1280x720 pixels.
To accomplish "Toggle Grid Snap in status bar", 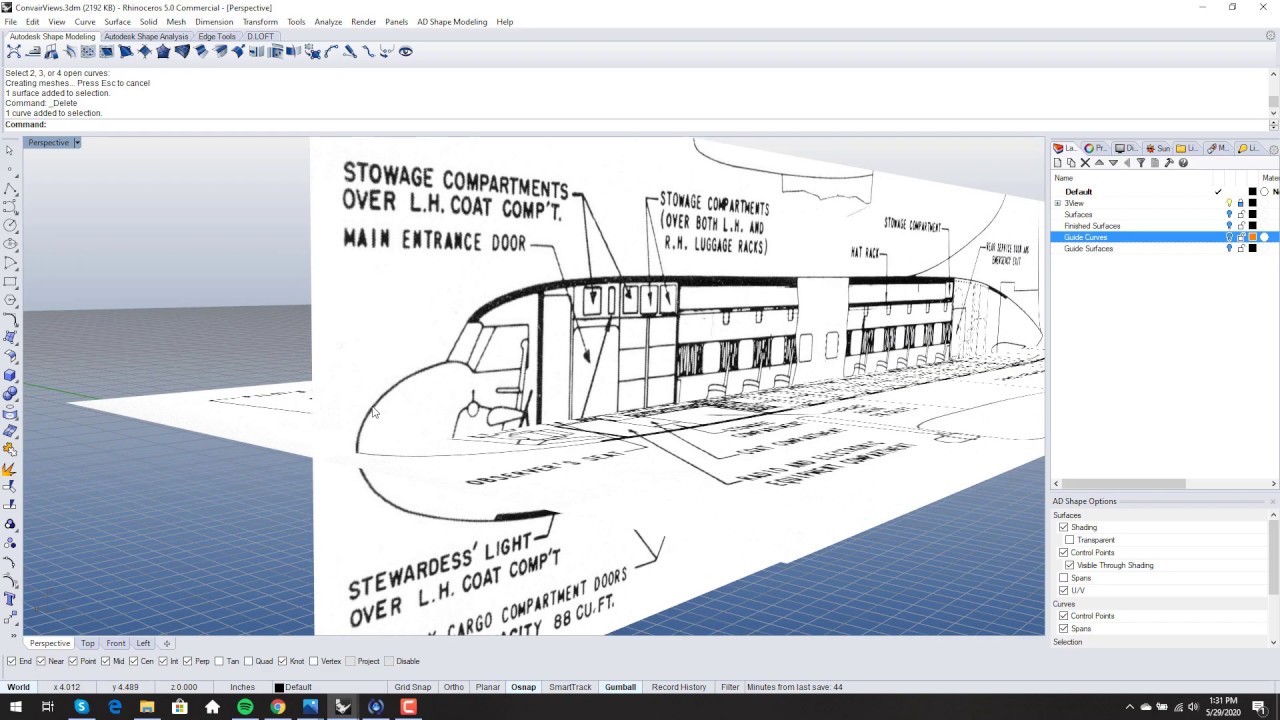I will 412,687.
